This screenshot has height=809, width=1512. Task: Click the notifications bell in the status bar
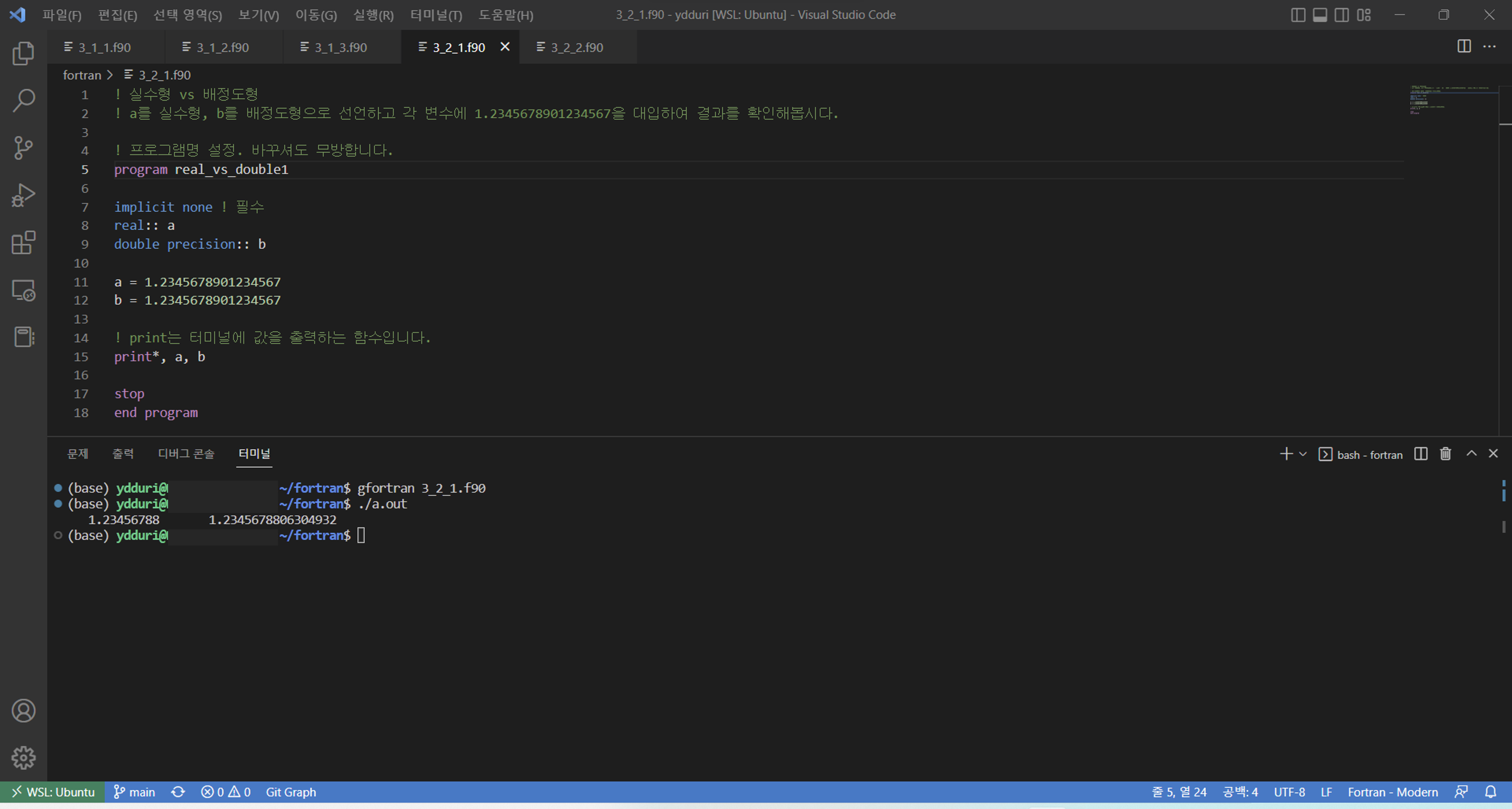(x=1490, y=792)
